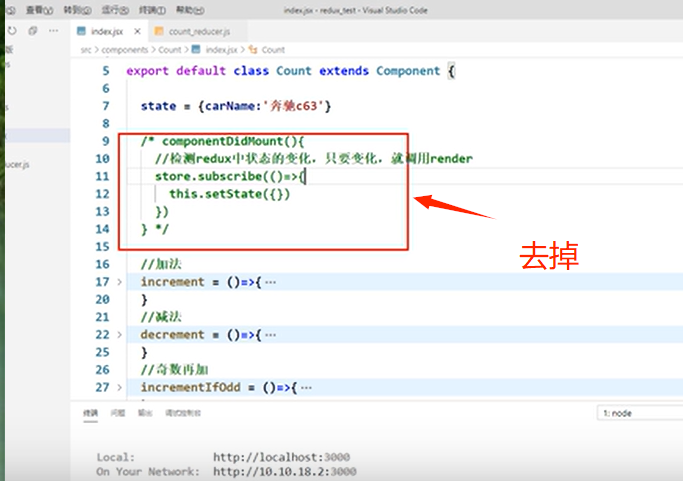Click the 'export' keyword on line 5

(x=147, y=71)
